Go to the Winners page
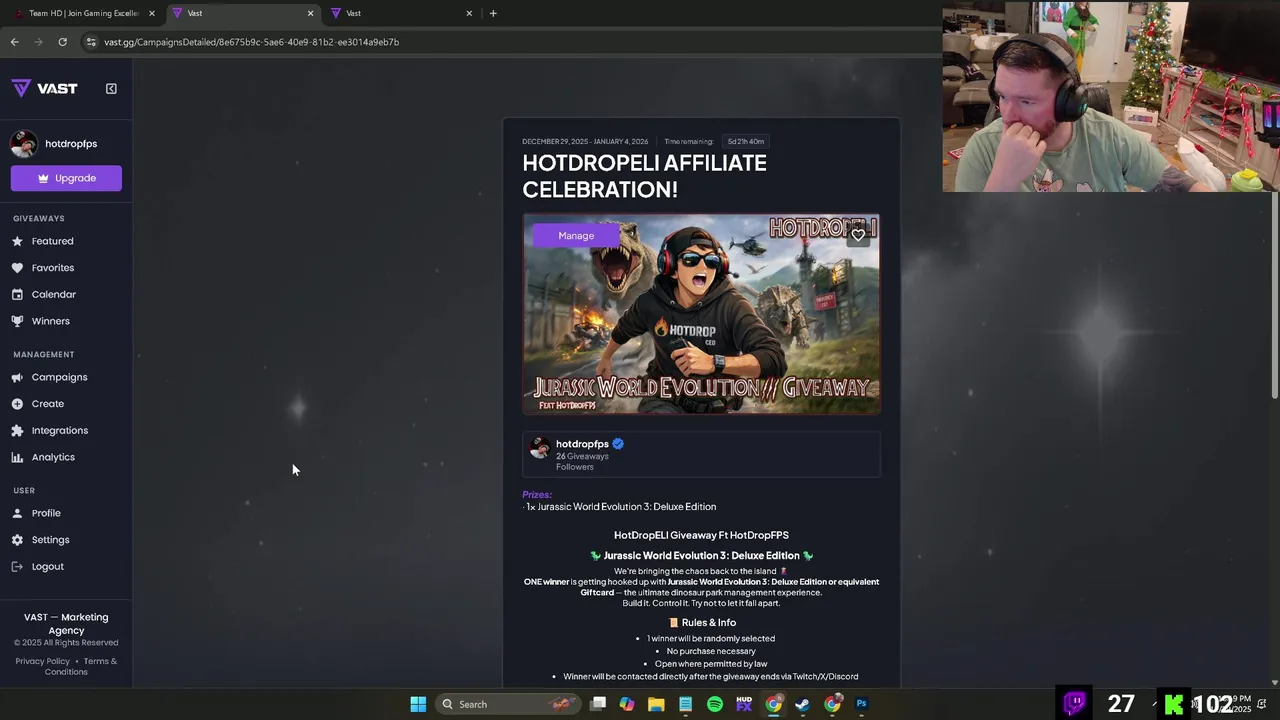This screenshot has width=1280, height=720. 50,321
